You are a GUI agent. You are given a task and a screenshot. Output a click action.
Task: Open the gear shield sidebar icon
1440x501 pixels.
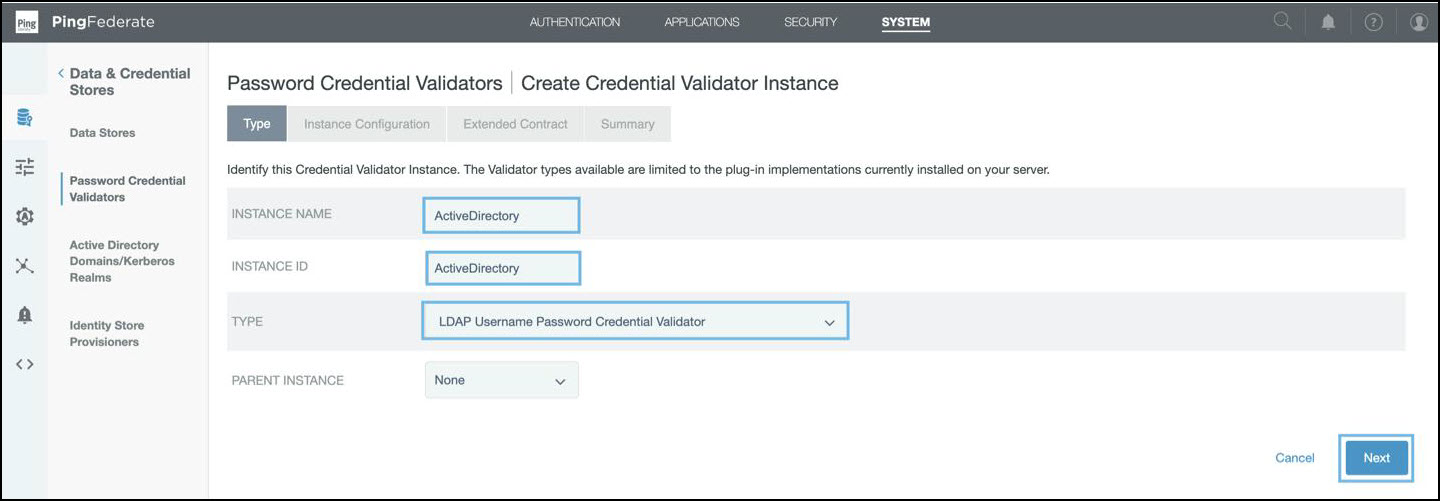[x=25, y=216]
